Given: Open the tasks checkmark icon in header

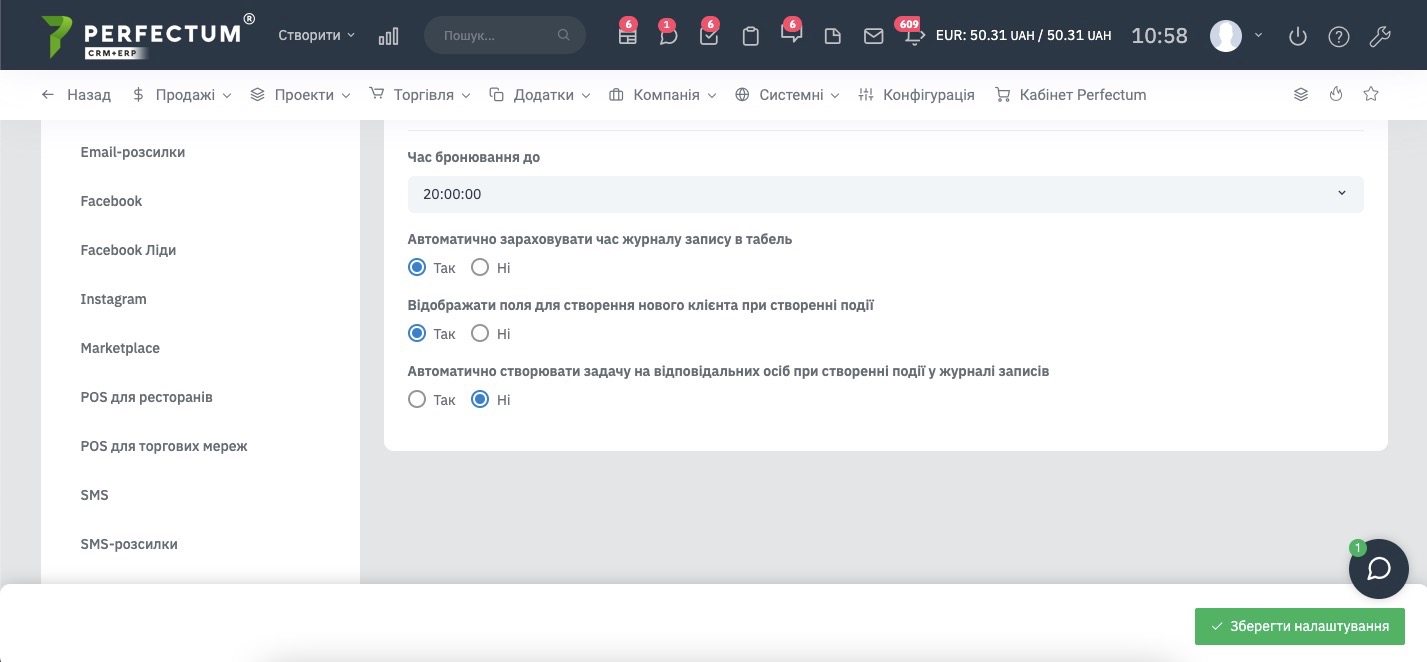Looking at the screenshot, I should 709,36.
